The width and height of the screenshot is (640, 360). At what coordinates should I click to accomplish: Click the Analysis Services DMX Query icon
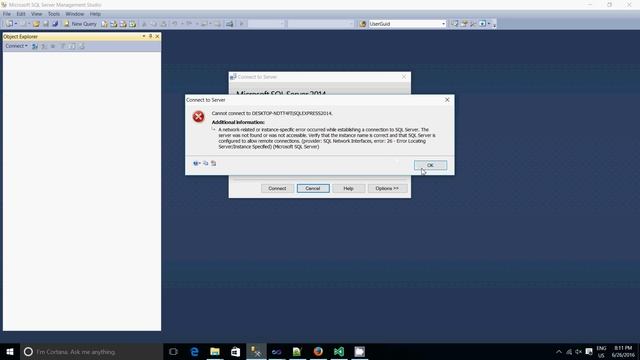click(x=123, y=24)
